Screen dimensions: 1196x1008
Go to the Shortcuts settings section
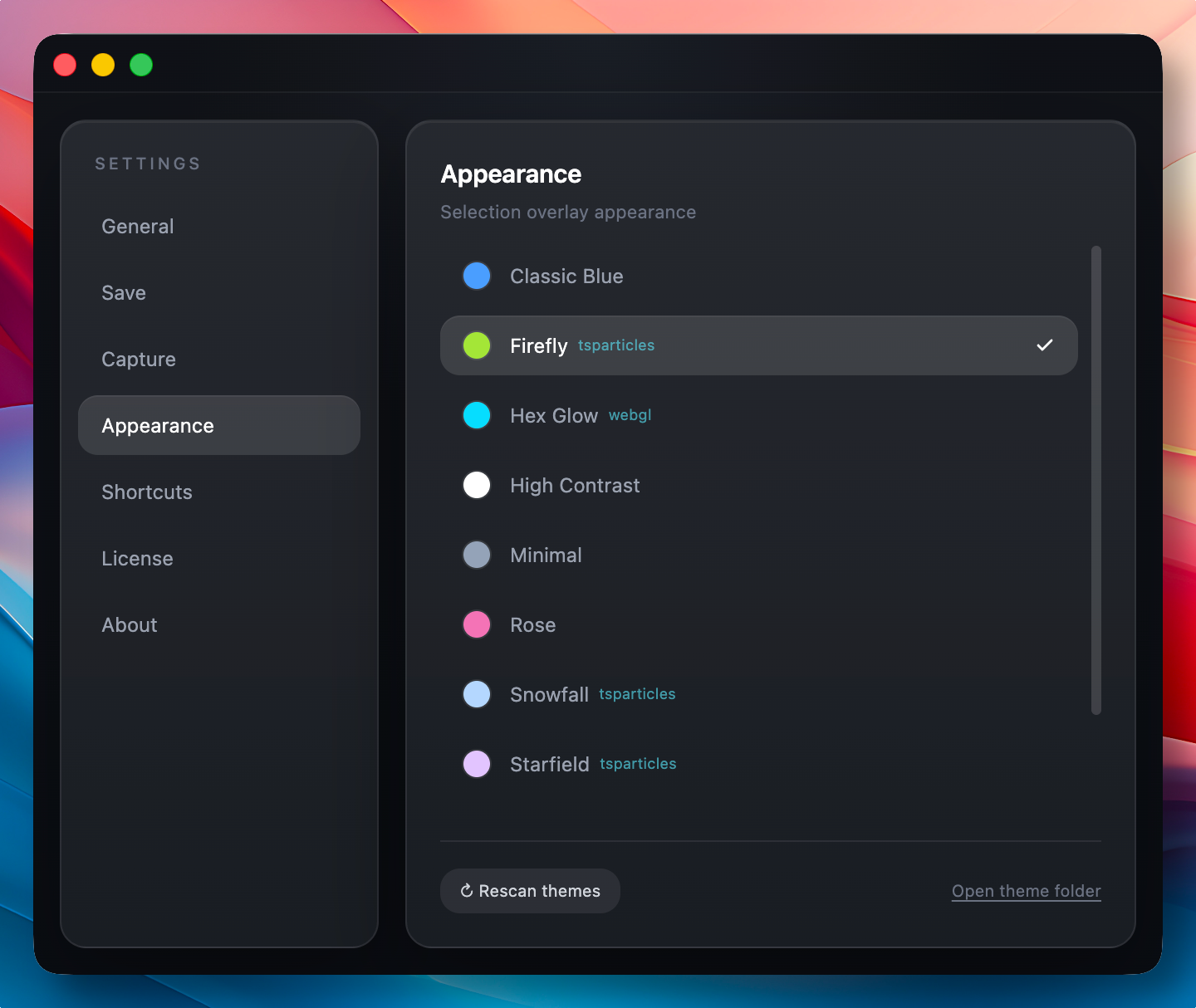[147, 492]
